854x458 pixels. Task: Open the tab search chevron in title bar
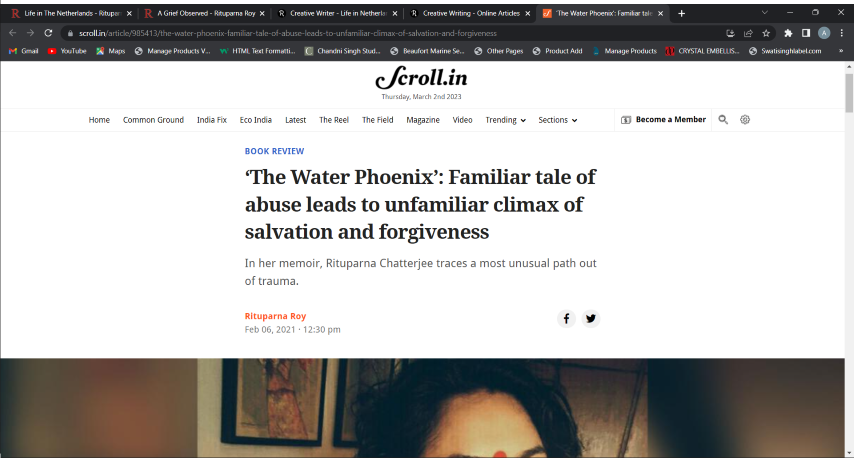[x=764, y=13]
